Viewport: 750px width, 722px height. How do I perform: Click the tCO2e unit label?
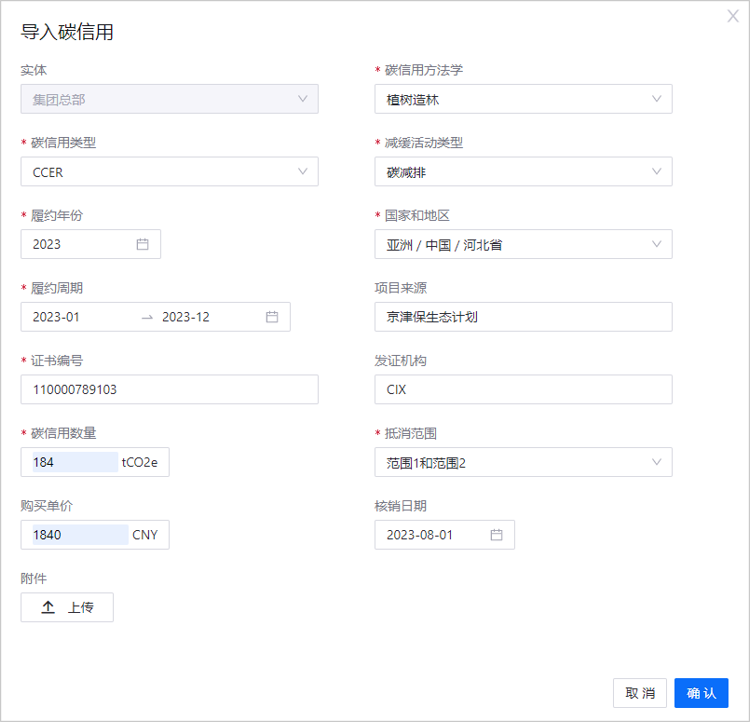click(140, 462)
